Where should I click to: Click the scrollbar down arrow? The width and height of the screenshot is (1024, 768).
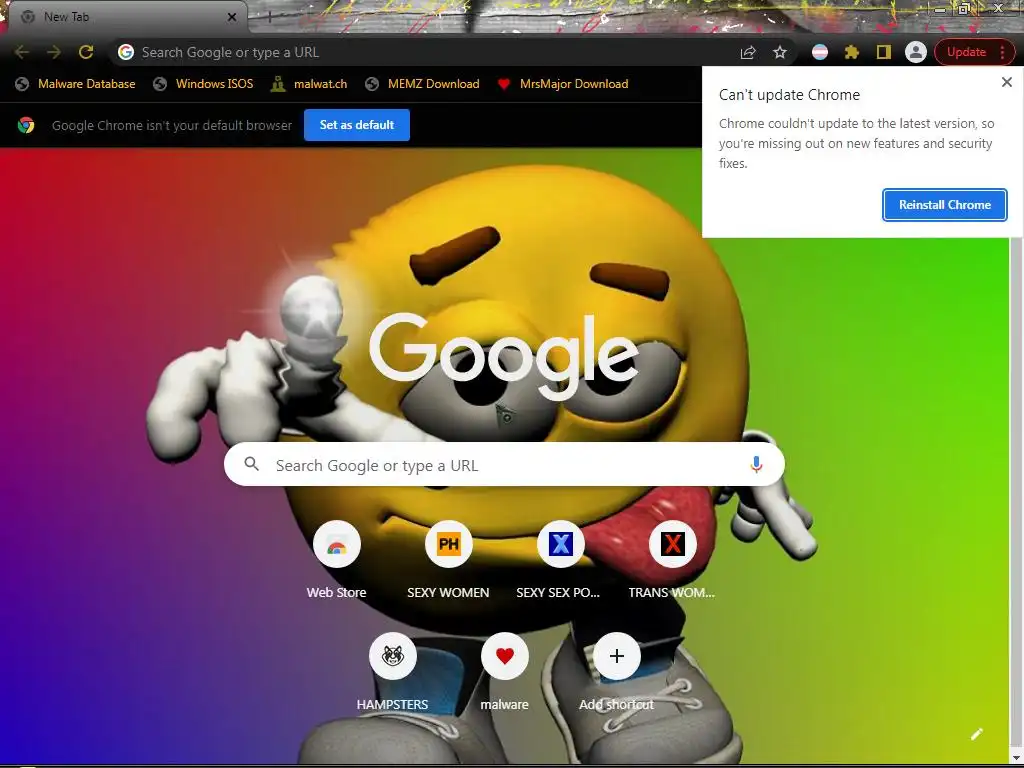click(1018, 758)
